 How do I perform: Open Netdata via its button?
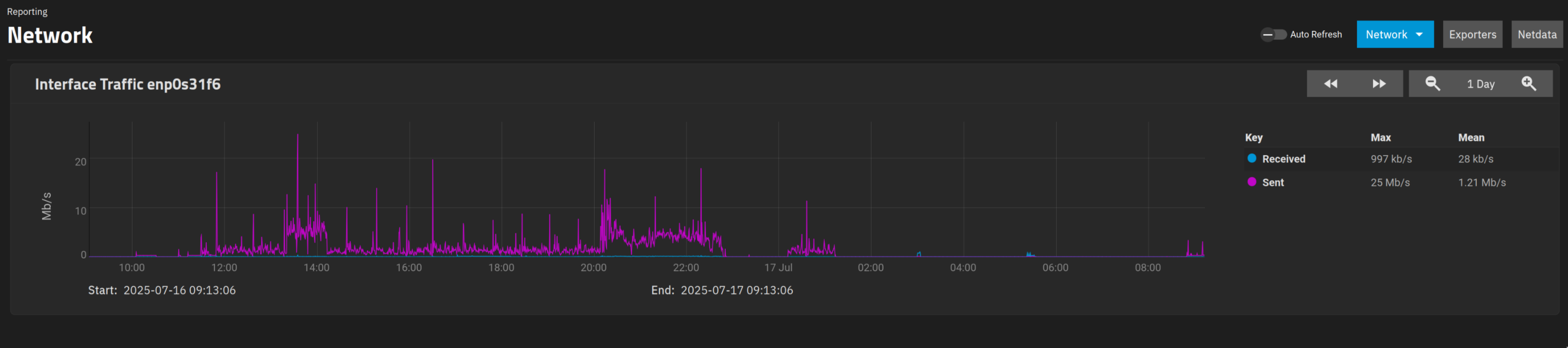click(x=1536, y=35)
